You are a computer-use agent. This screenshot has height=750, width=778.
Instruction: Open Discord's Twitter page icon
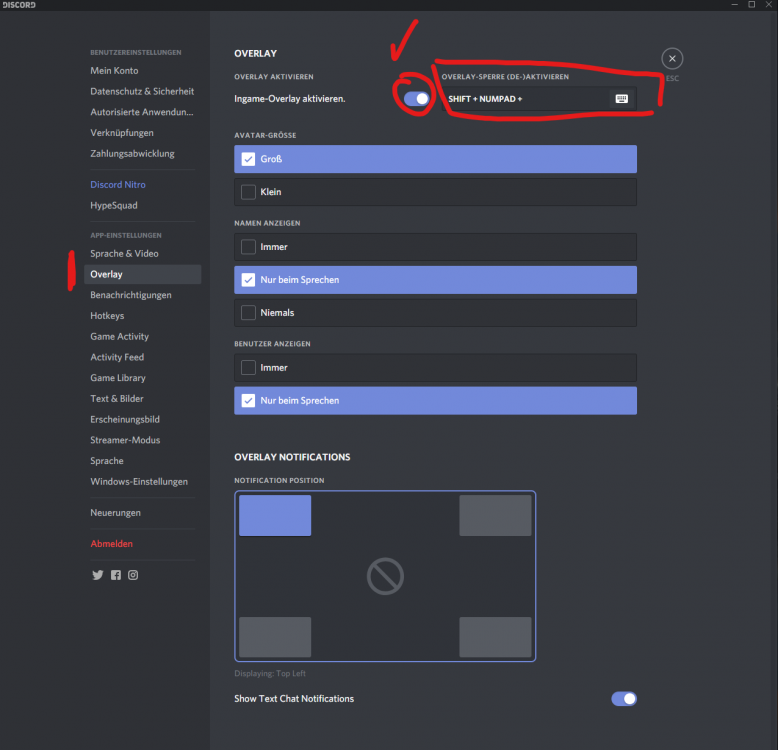click(98, 575)
